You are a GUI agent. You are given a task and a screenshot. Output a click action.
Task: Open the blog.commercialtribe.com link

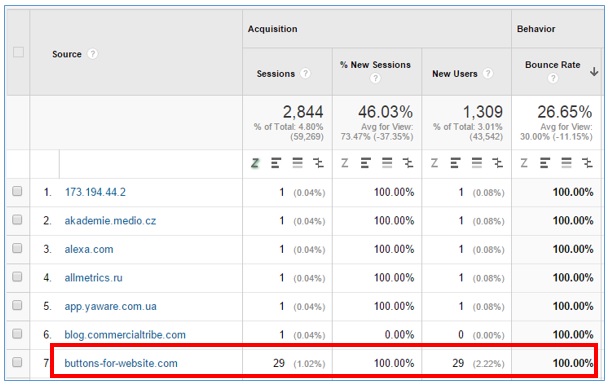pos(125,335)
